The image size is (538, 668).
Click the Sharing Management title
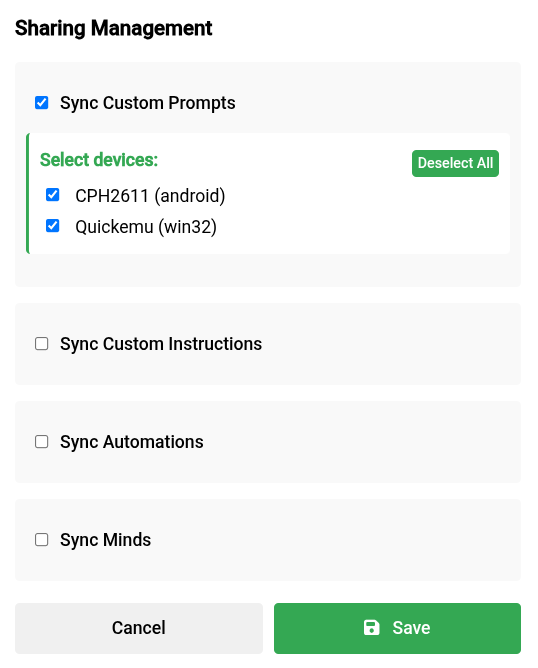pos(113,28)
